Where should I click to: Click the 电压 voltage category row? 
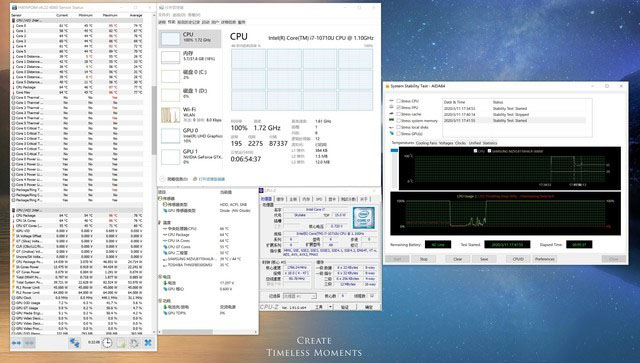pos(165,277)
